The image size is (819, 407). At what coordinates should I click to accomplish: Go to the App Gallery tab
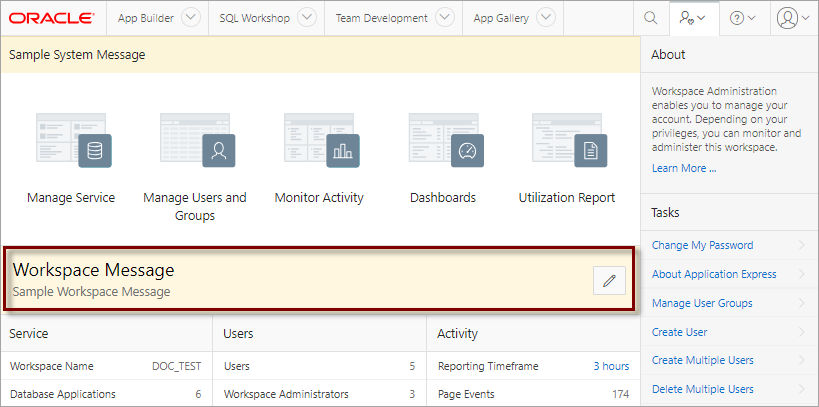pos(501,18)
